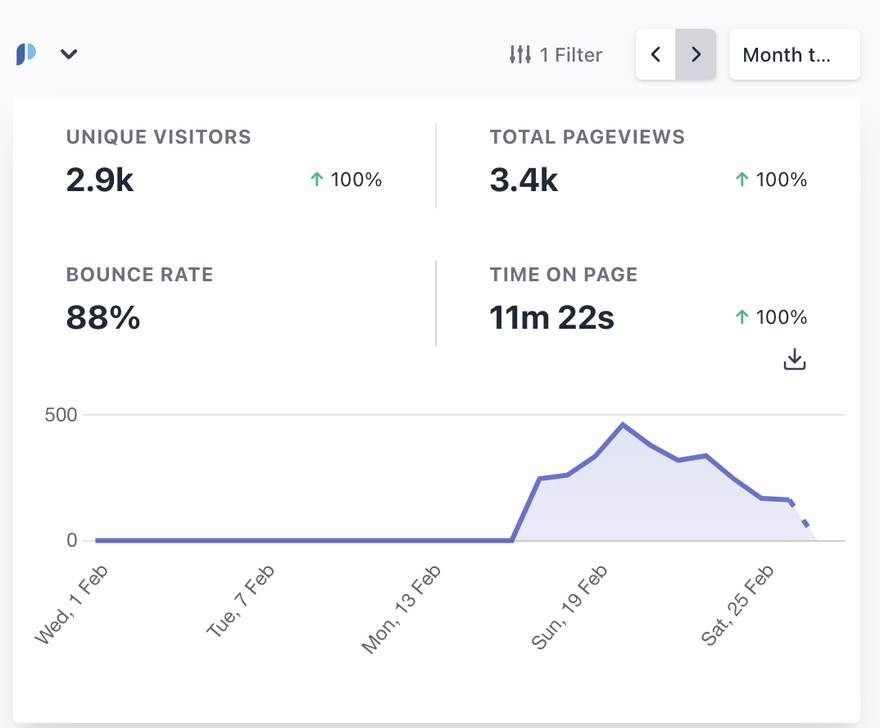Go to the next period arrow
880x728 pixels.
(696, 54)
